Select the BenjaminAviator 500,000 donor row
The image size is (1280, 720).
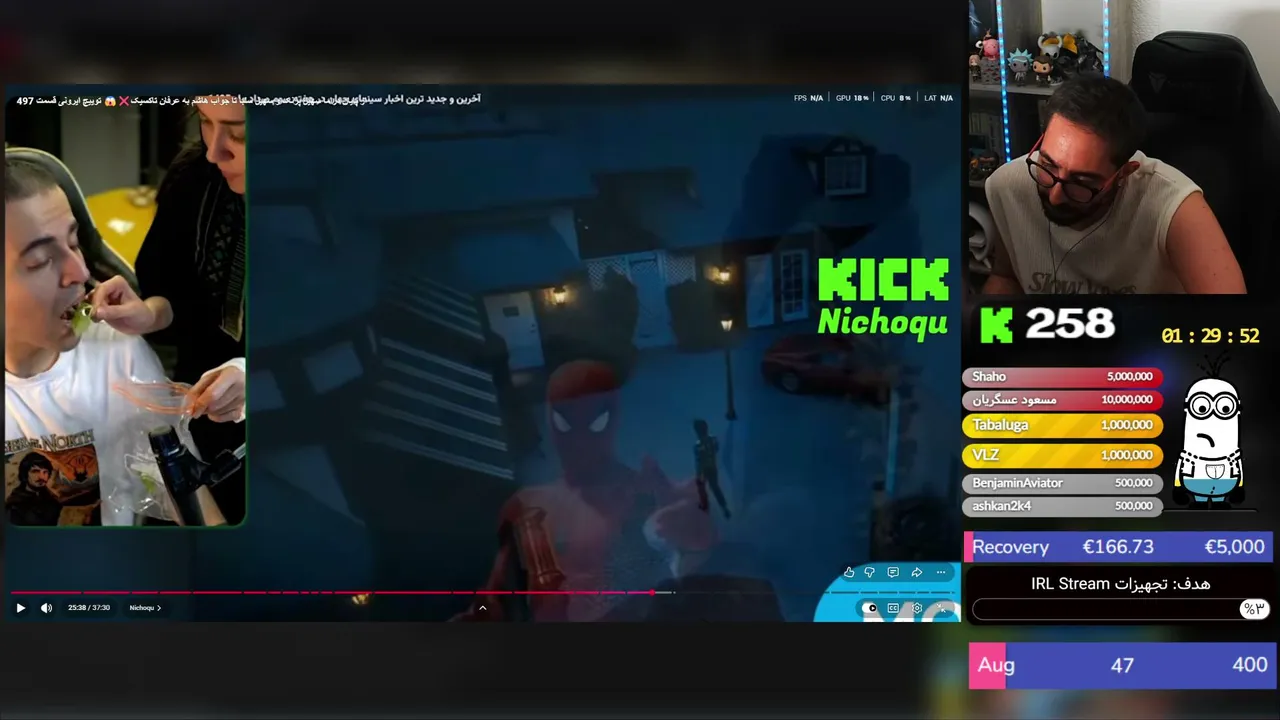pos(1062,483)
